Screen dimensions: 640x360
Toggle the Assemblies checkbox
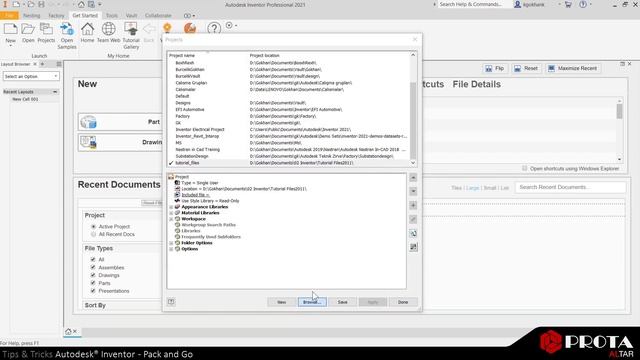[93, 267]
